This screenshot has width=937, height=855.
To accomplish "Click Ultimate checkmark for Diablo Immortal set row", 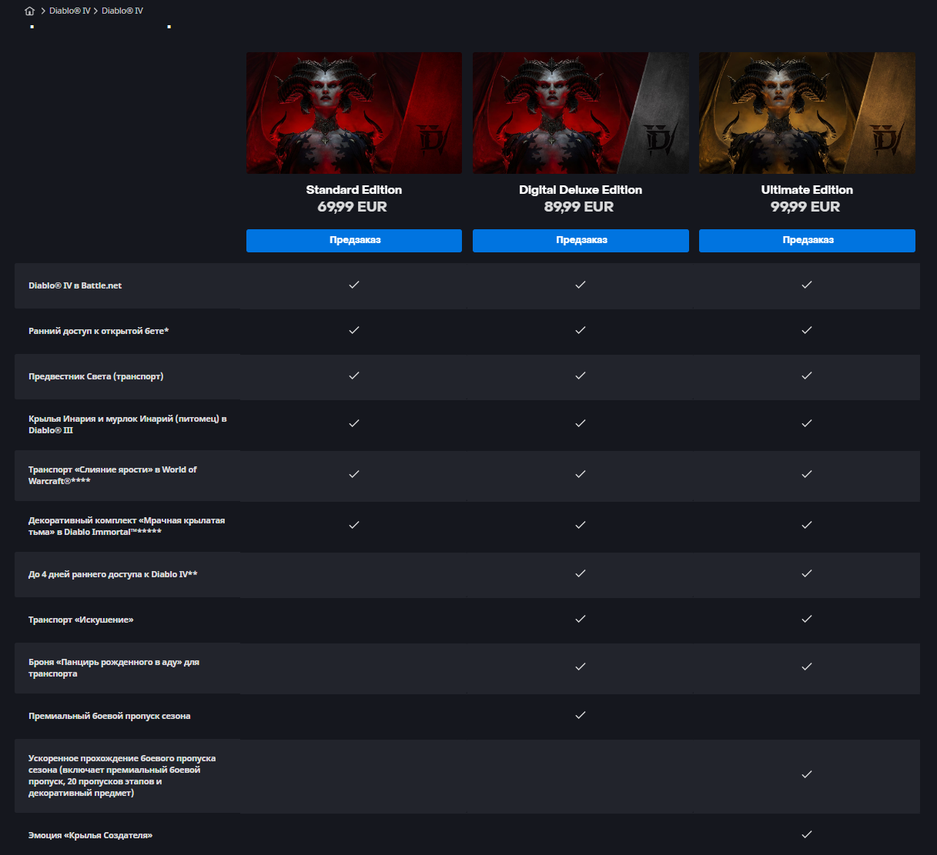I will point(807,525).
